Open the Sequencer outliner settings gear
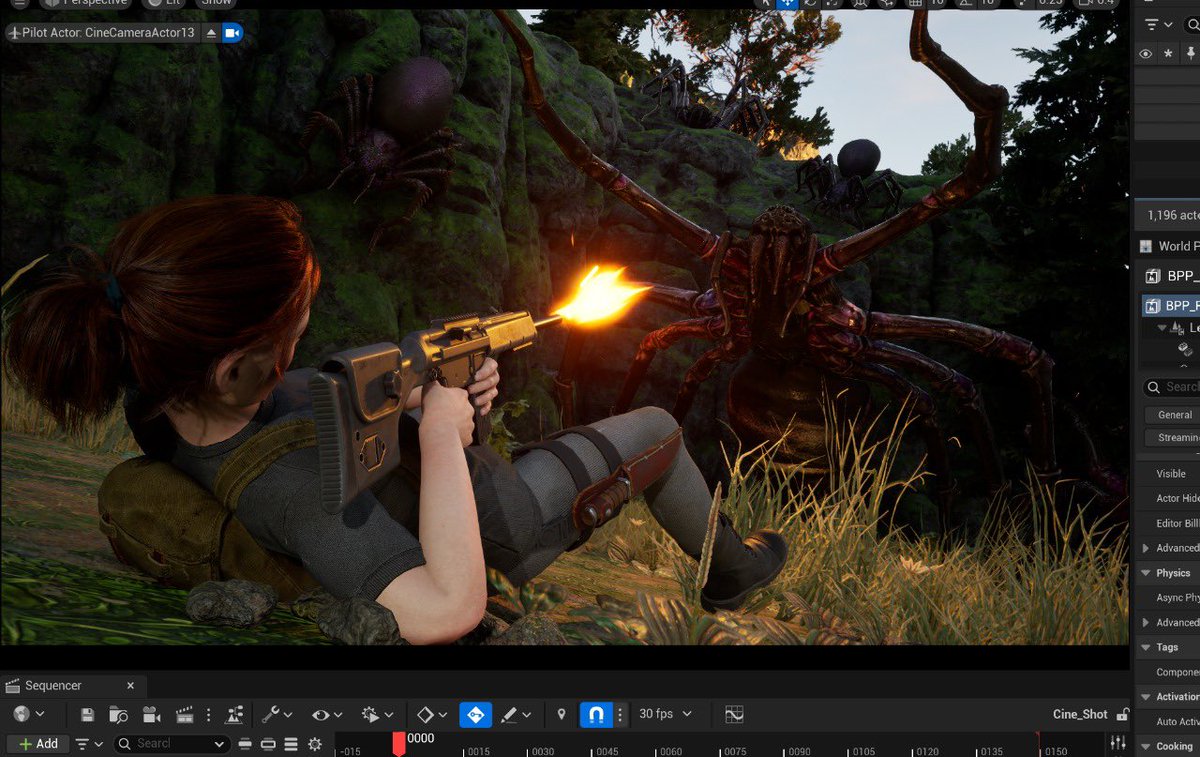The image size is (1200, 757). [x=315, y=744]
